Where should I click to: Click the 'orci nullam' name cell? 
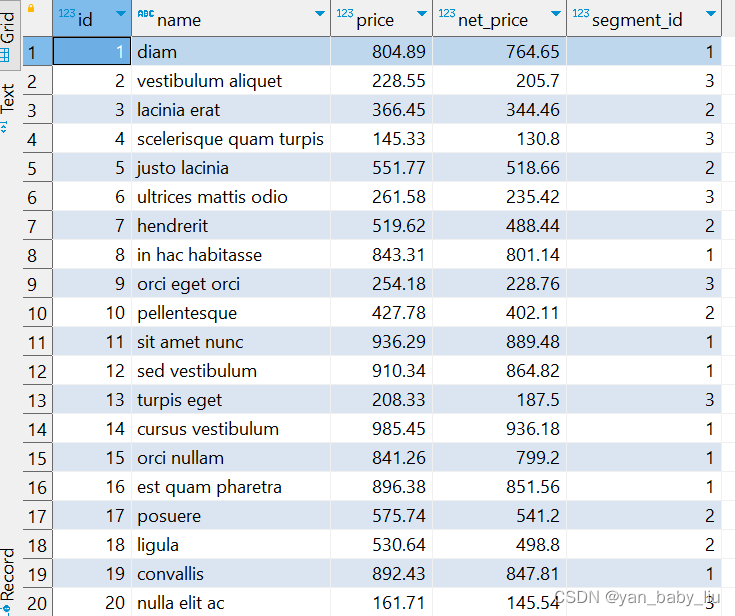tap(231, 458)
